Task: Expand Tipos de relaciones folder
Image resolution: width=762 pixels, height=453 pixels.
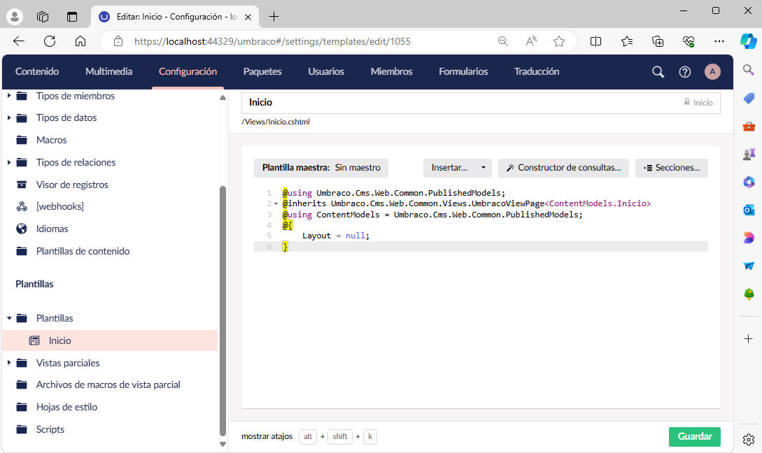Action: pyautogui.click(x=9, y=163)
